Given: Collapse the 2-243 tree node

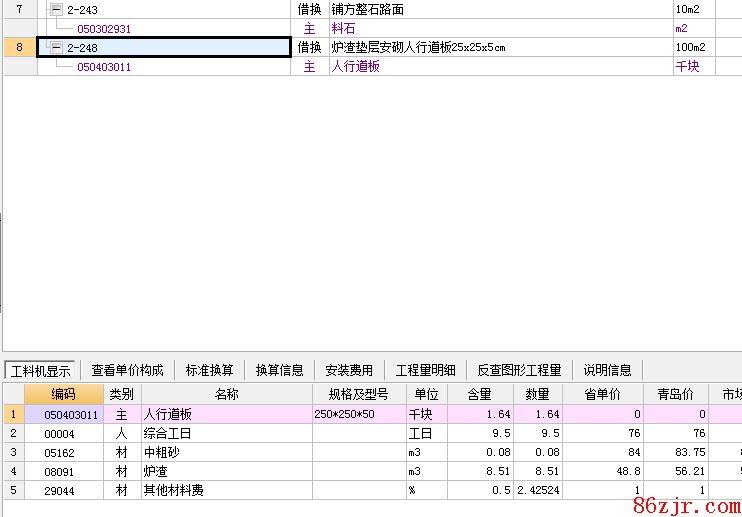Looking at the screenshot, I should [56, 10].
